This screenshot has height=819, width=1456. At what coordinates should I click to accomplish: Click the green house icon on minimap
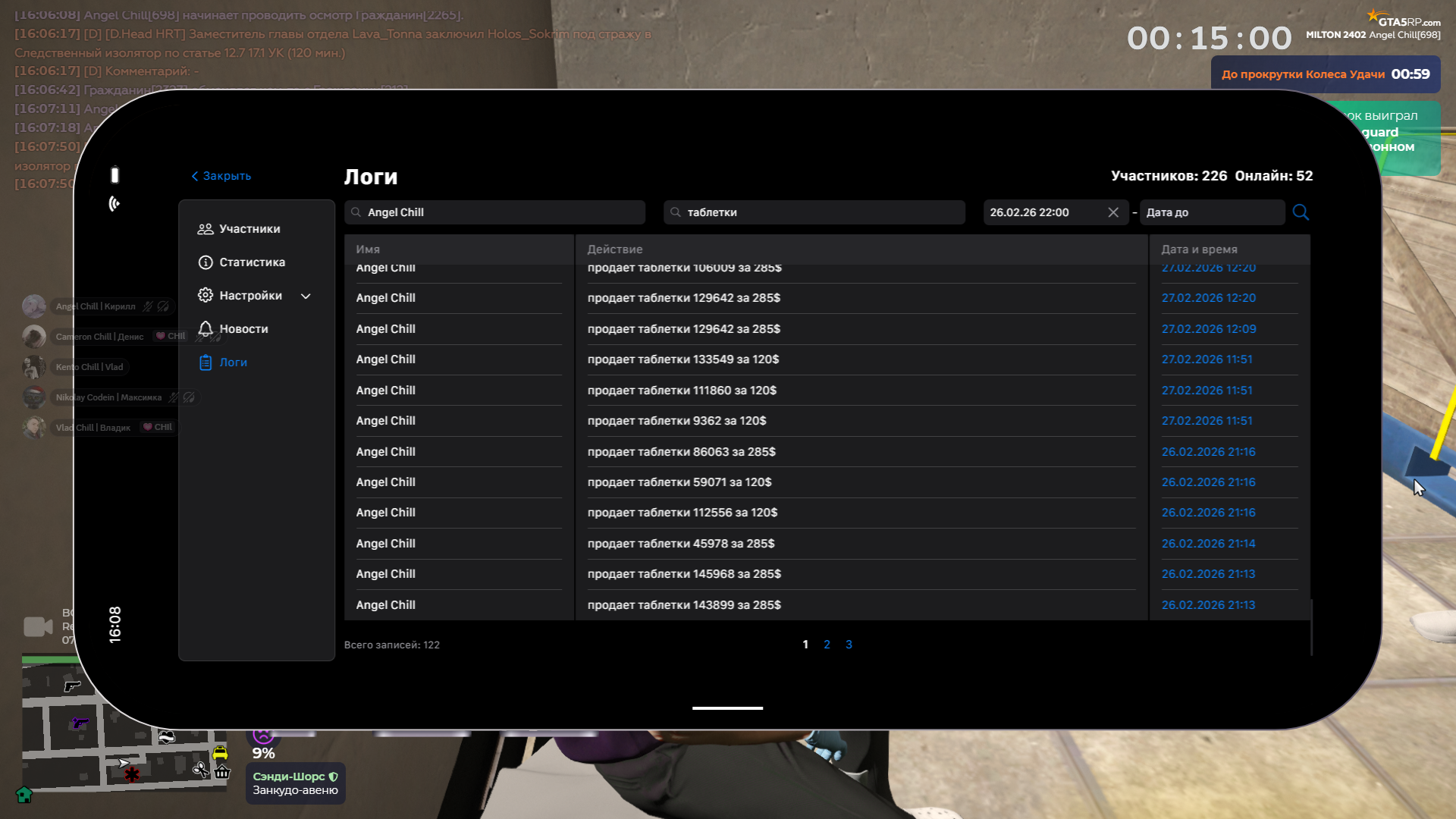[24, 795]
